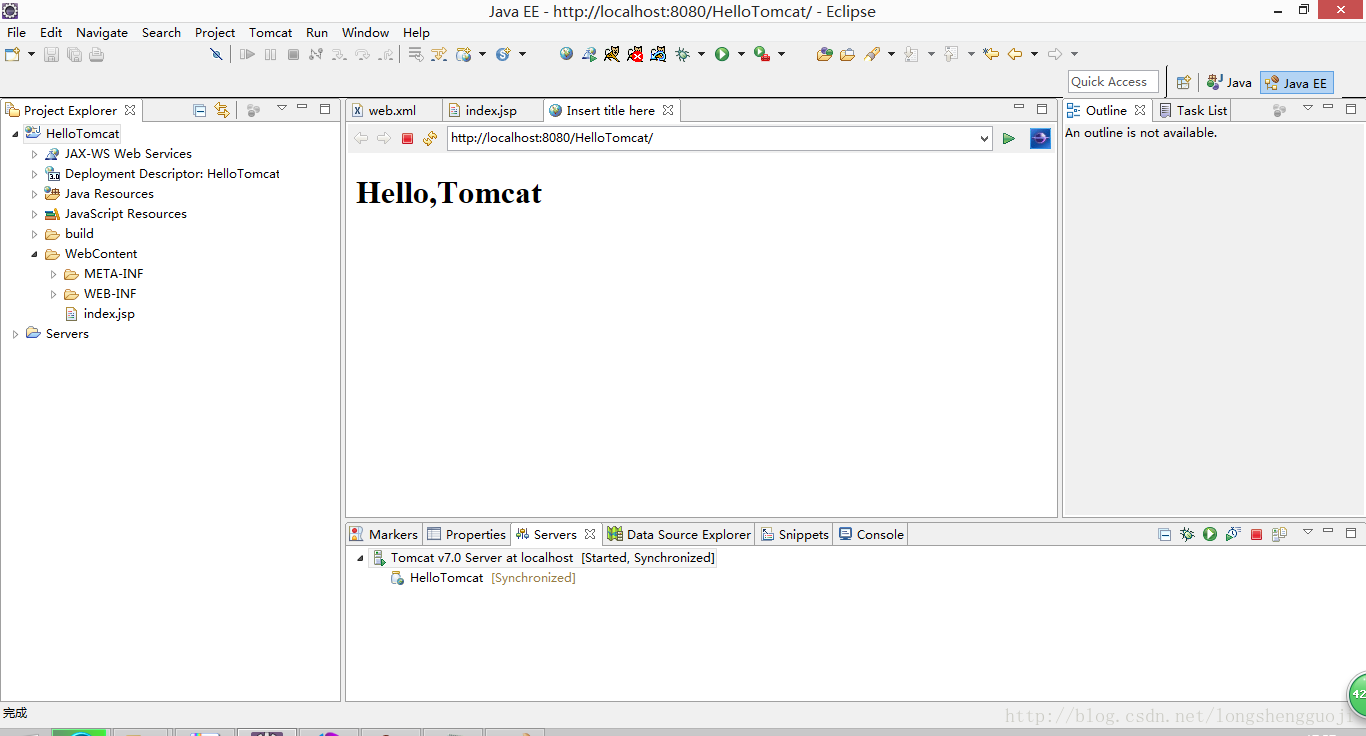Stop the server with red square in Servers view
Screen dimensions: 1366x736
tap(1257, 534)
